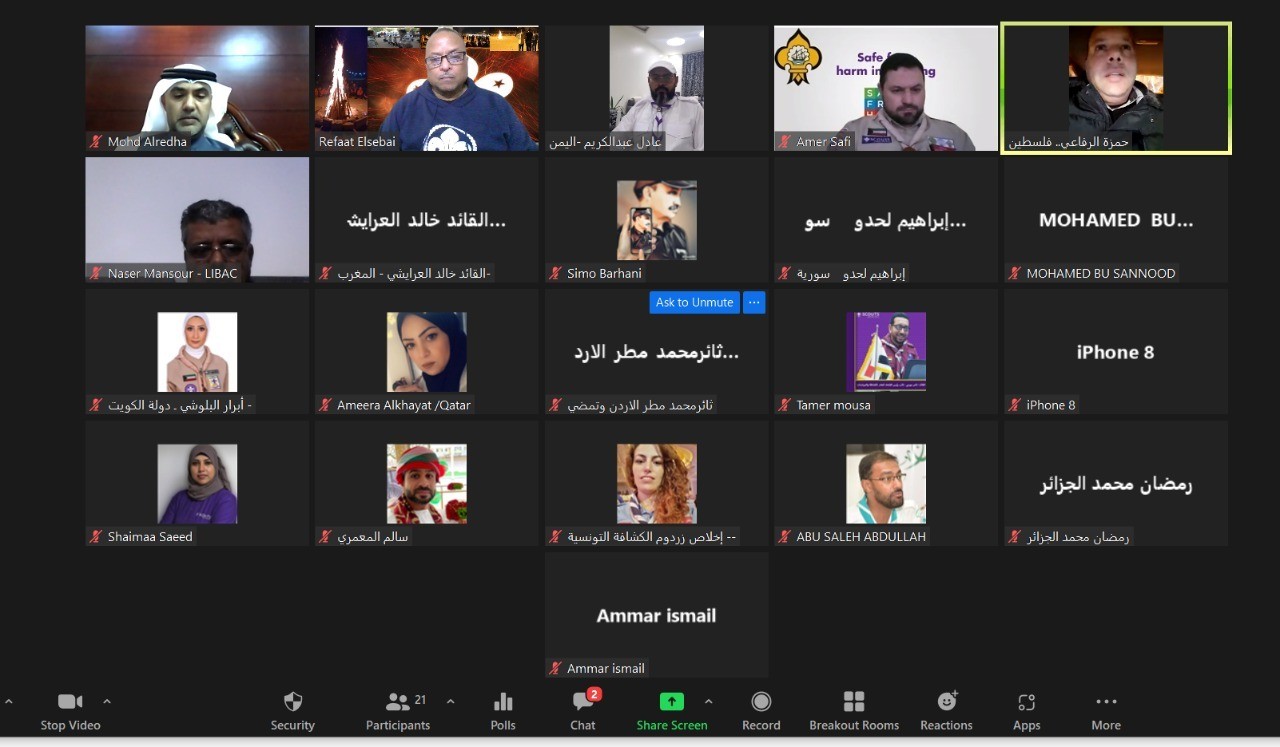This screenshot has height=747, width=1280.
Task: Select Refaat Elsebai's video tile
Action: point(427,88)
